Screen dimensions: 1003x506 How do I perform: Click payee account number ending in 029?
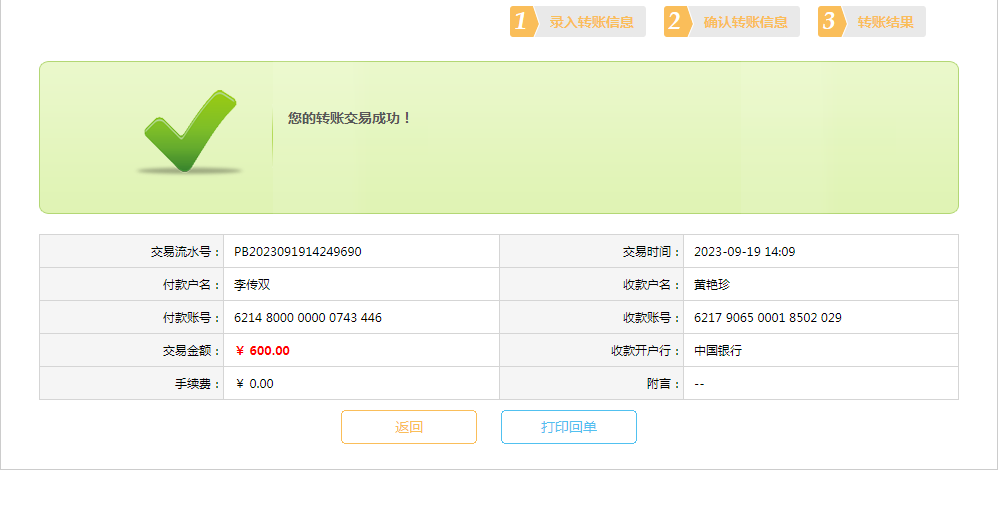[x=768, y=318]
